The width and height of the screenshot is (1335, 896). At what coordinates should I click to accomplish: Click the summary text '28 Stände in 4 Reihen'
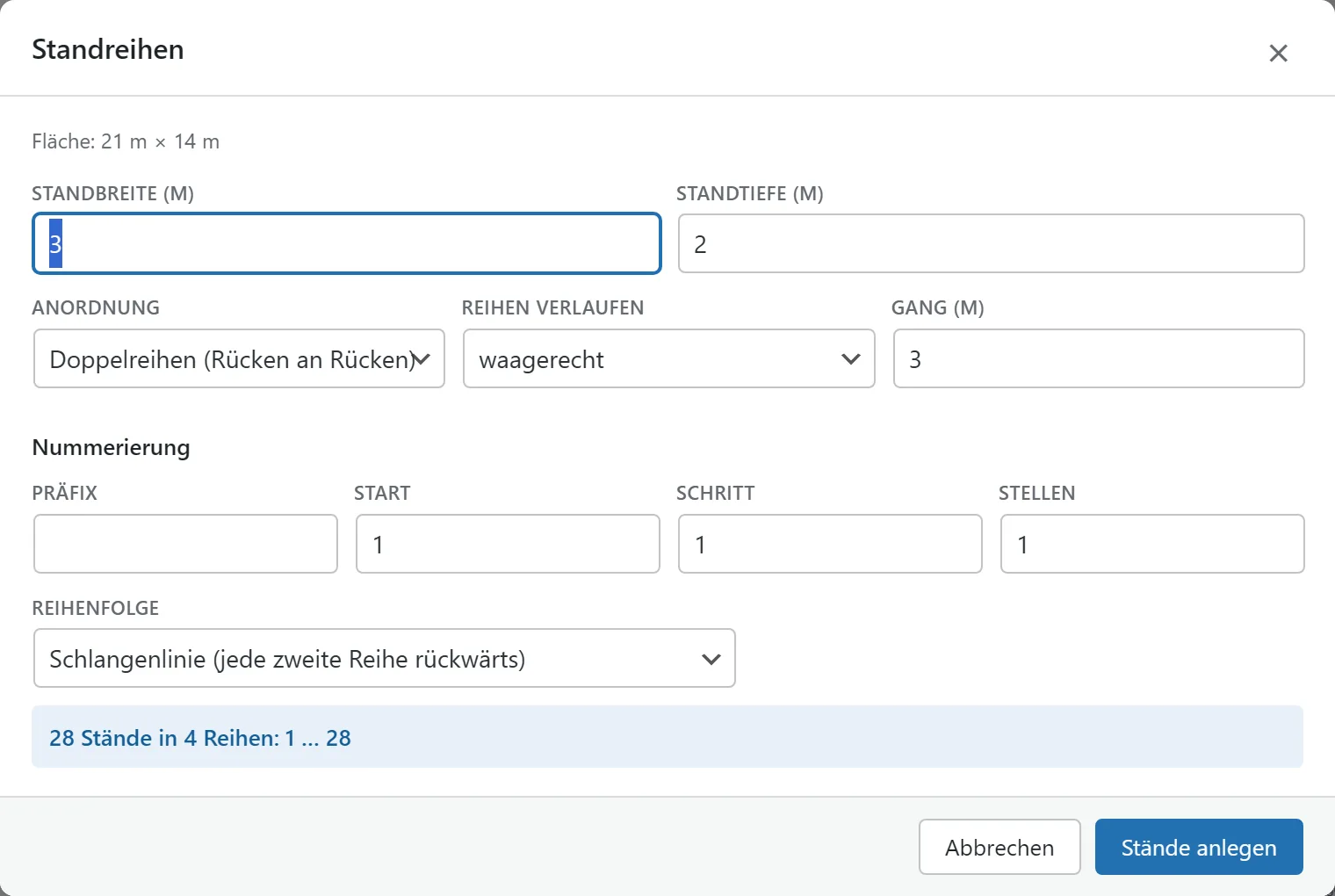tap(164, 738)
